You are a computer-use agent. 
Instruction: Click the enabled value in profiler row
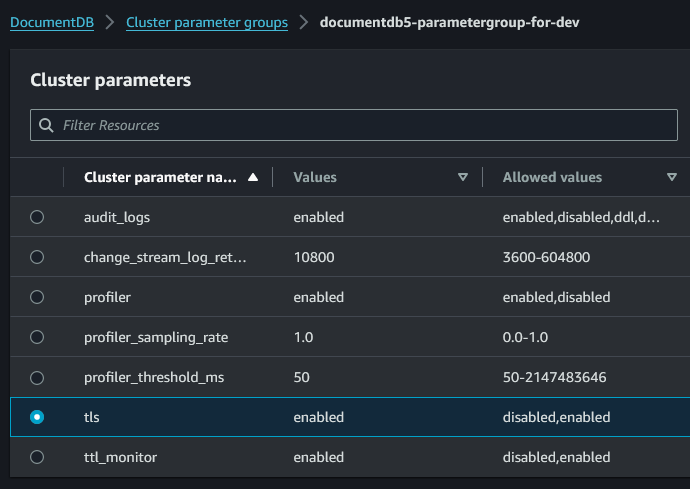click(319, 297)
